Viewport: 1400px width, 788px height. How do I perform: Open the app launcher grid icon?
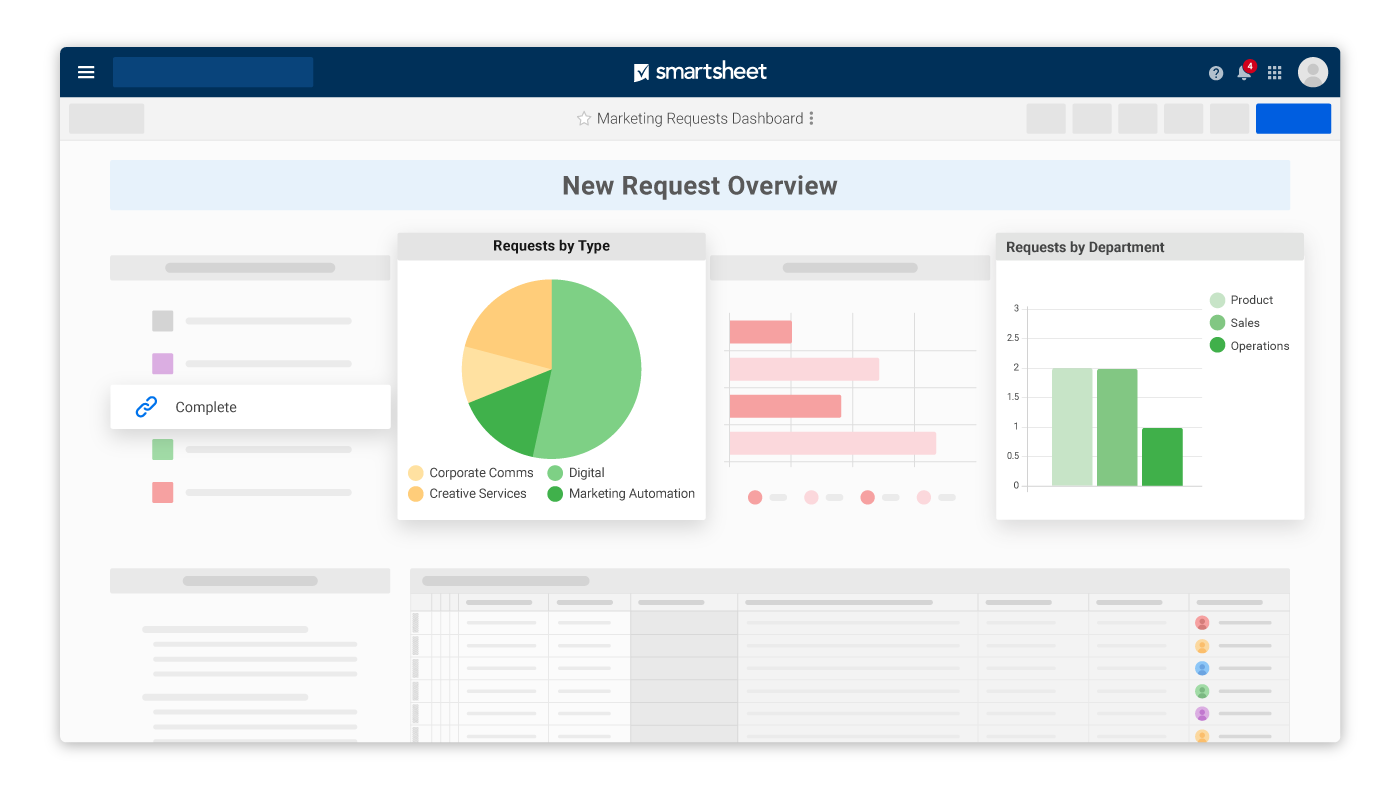[x=1274, y=73]
